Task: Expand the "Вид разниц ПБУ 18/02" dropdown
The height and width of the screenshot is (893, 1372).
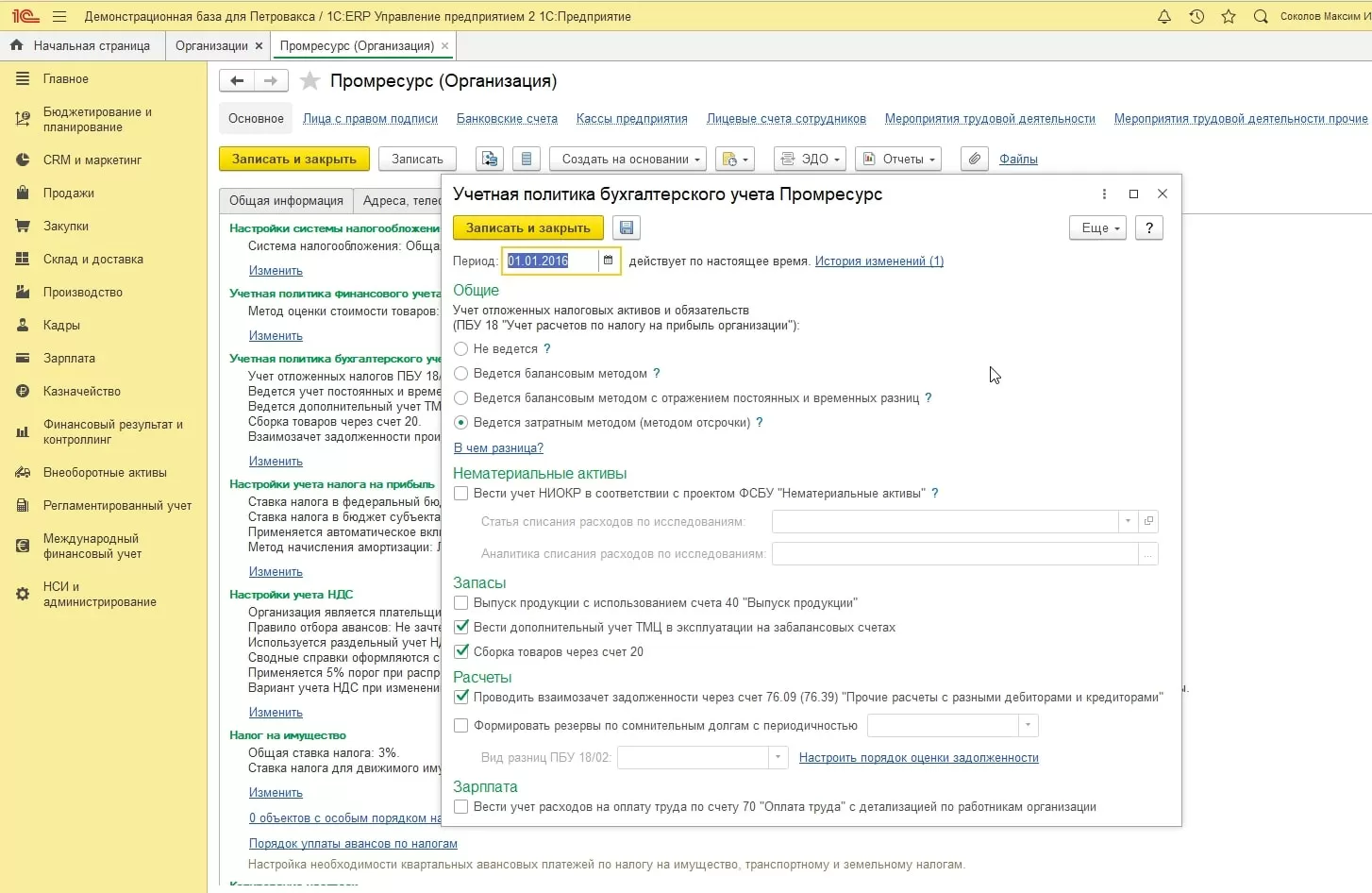Action: [x=778, y=757]
